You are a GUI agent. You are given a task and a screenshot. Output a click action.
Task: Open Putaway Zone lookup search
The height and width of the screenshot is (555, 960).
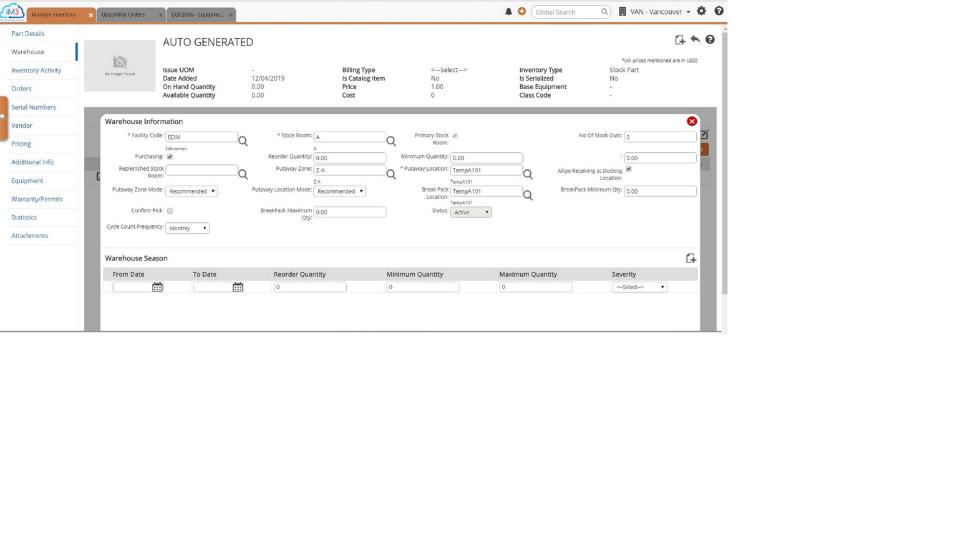391,174
